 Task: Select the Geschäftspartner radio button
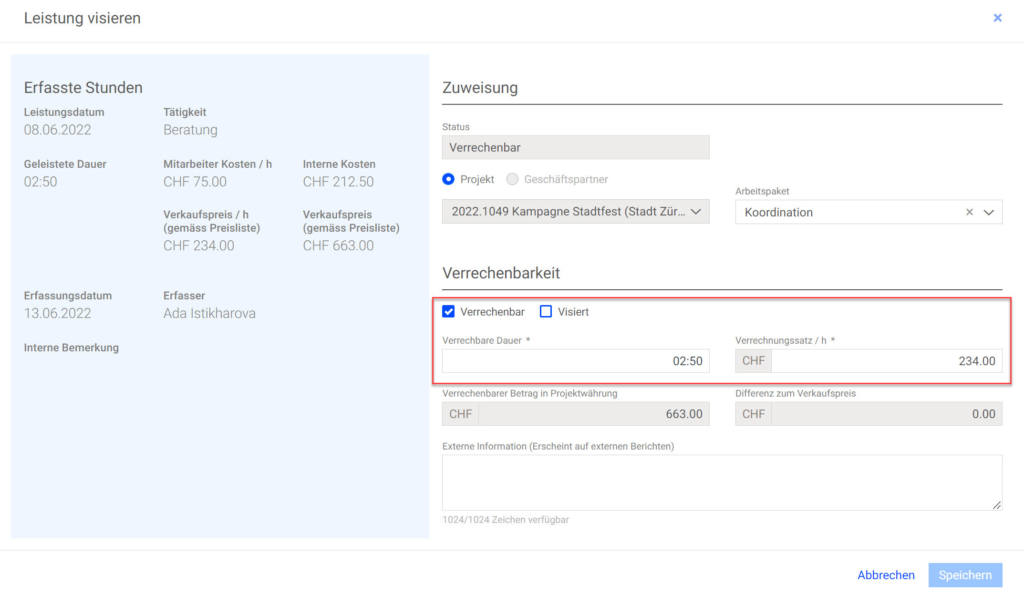pyautogui.click(x=513, y=179)
